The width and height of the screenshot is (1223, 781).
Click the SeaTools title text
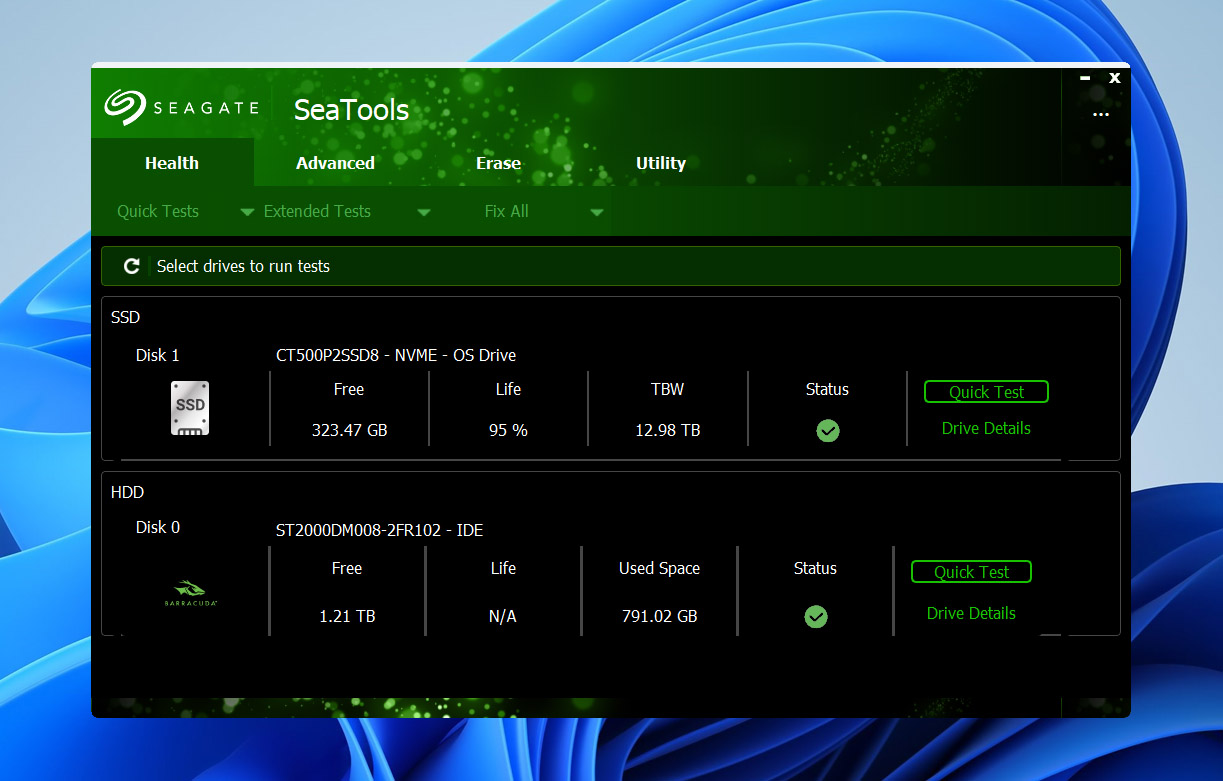(x=351, y=110)
